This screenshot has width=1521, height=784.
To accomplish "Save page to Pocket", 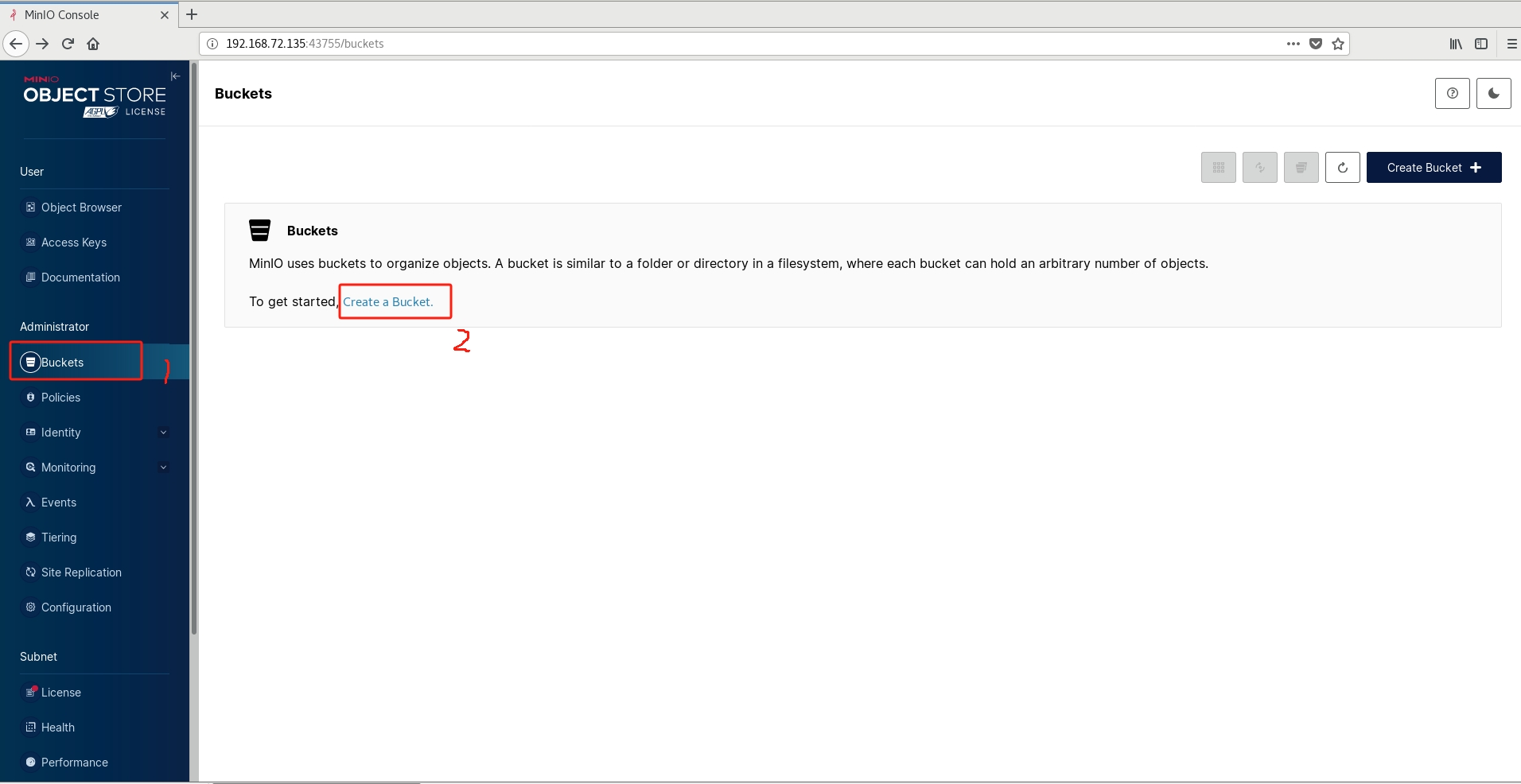I will [x=1316, y=44].
